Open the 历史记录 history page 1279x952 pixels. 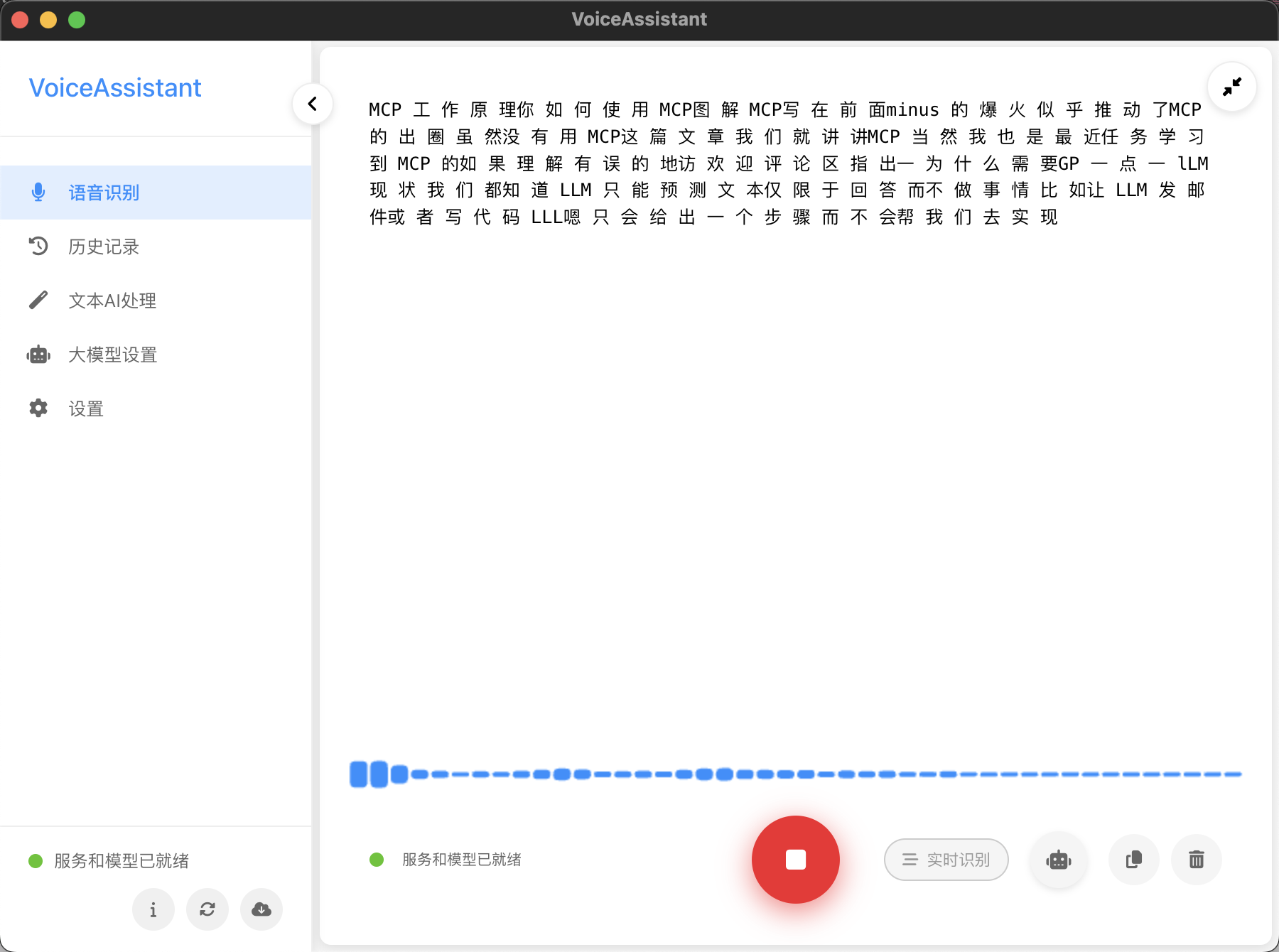(x=104, y=247)
